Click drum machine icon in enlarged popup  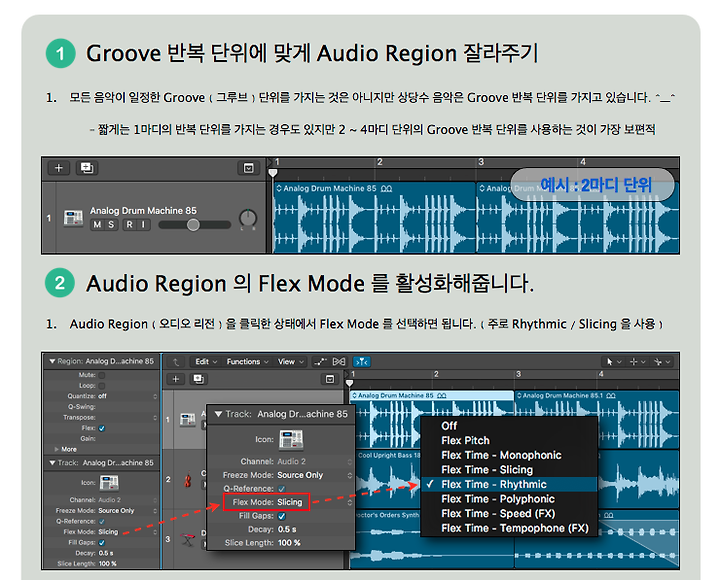click(x=291, y=440)
